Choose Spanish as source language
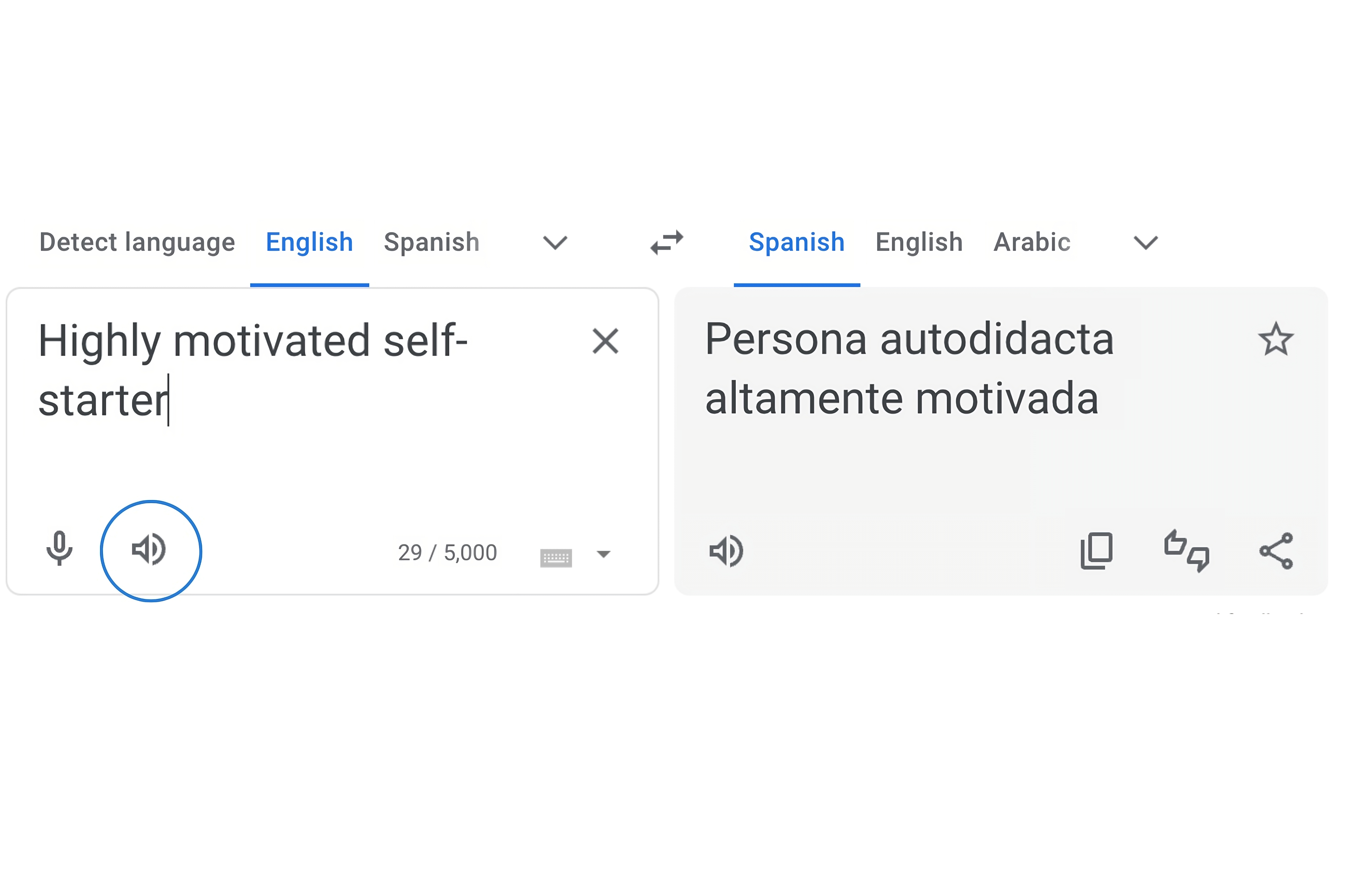1345x896 pixels. pyautogui.click(x=431, y=242)
